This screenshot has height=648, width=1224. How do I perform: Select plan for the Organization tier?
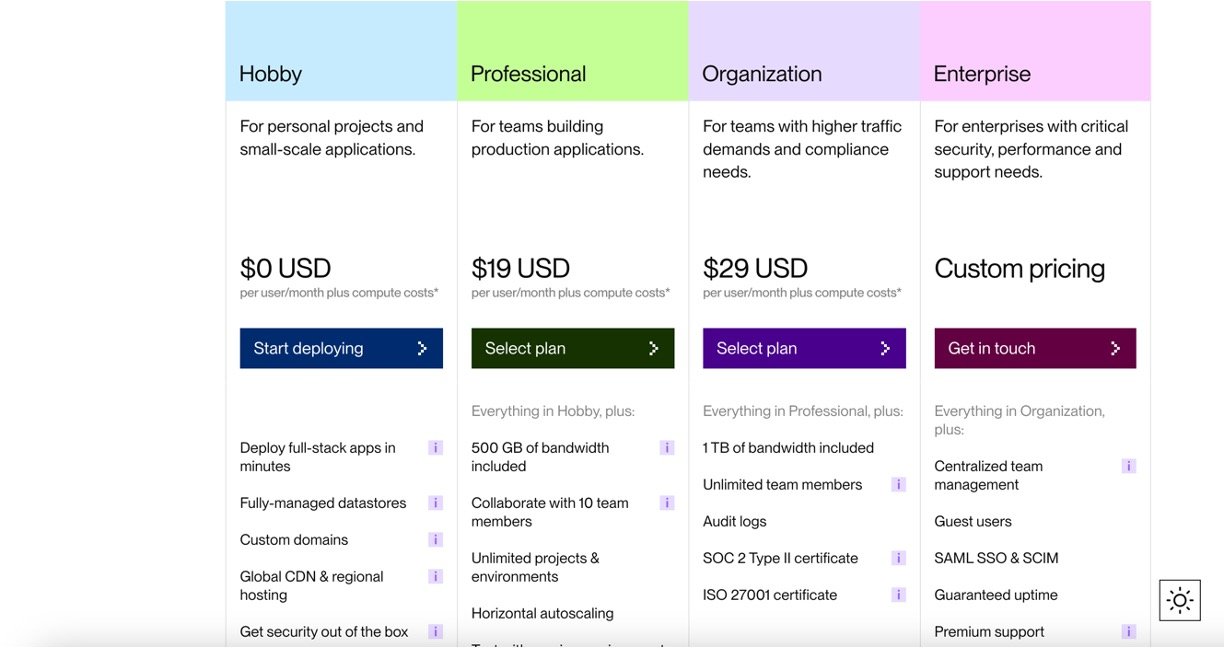[804, 349]
